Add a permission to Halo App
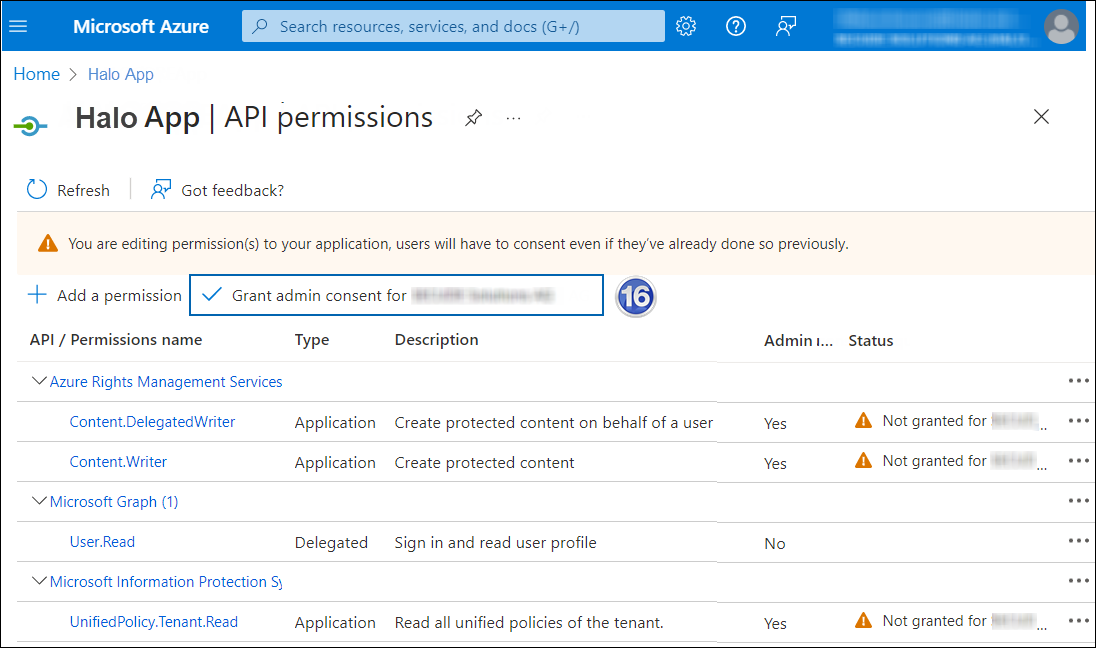This screenshot has width=1096, height=648. coord(104,294)
